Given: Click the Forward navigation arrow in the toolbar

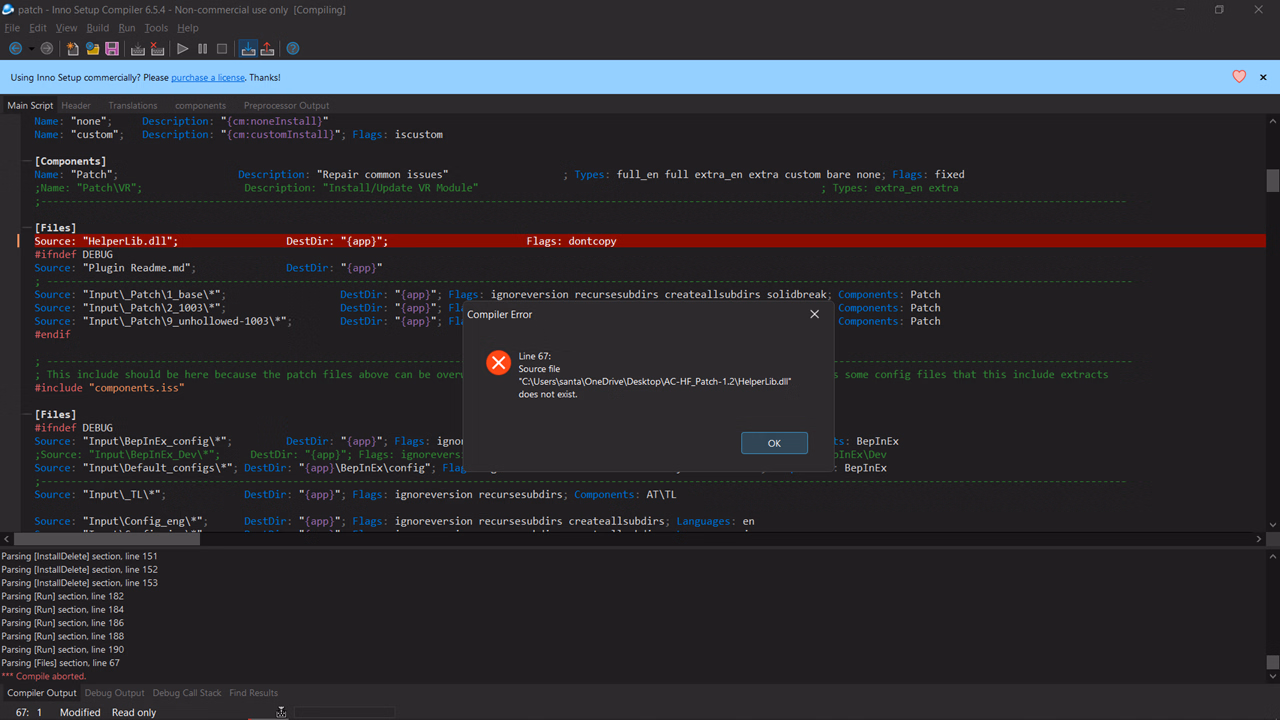Looking at the screenshot, I should click(47, 48).
